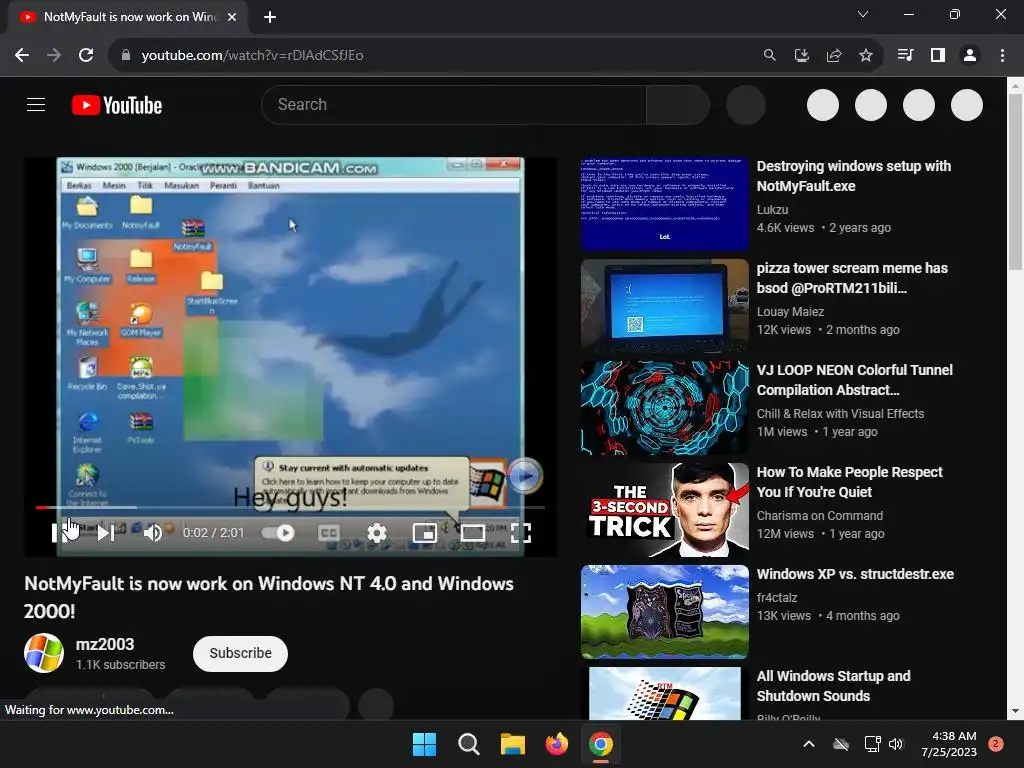Image resolution: width=1024 pixels, height=768 pixels.
Task: Click the fr4ctalz channel name
Action: (777, 598)
